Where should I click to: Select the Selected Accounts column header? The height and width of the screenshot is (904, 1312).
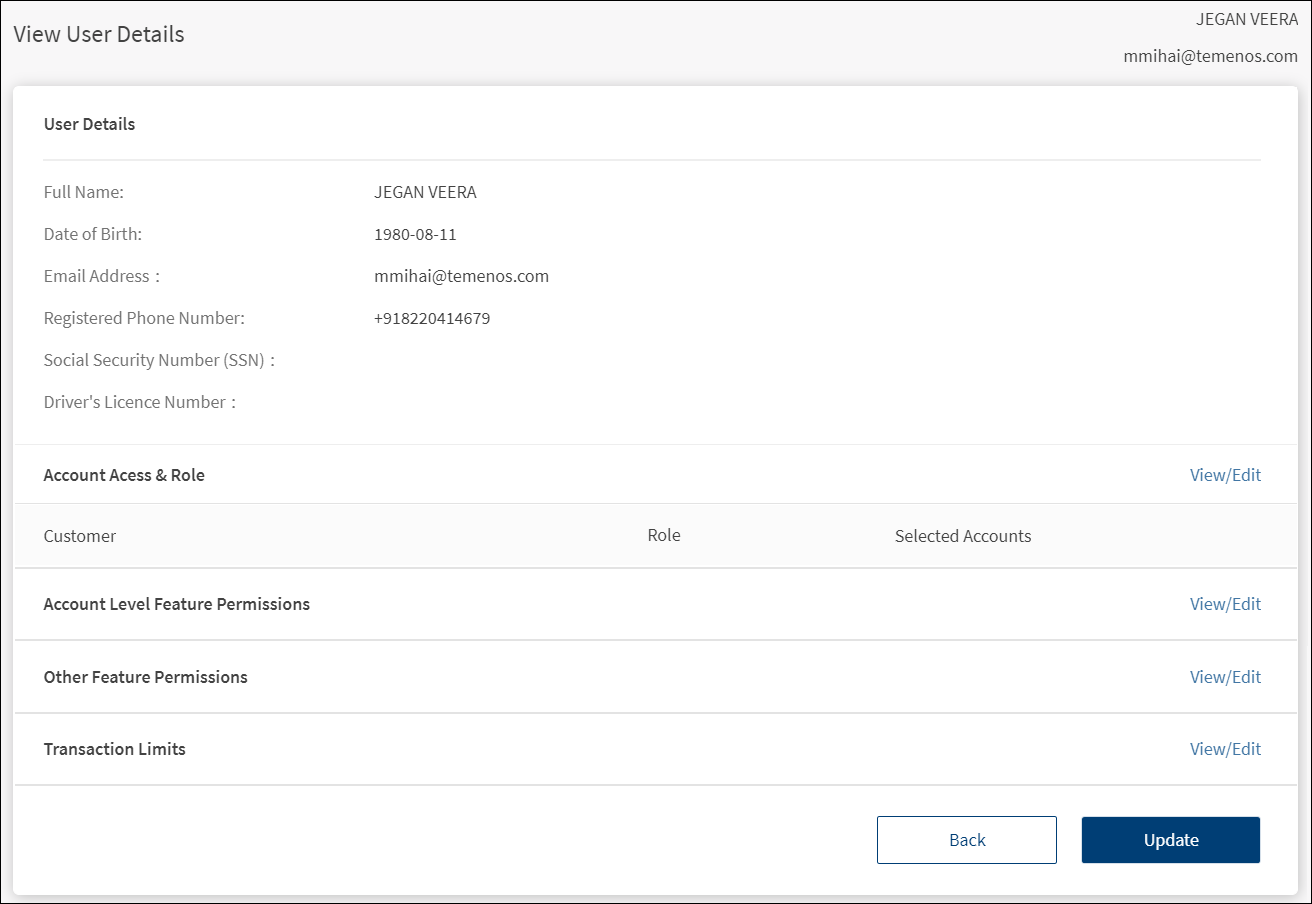962,536
